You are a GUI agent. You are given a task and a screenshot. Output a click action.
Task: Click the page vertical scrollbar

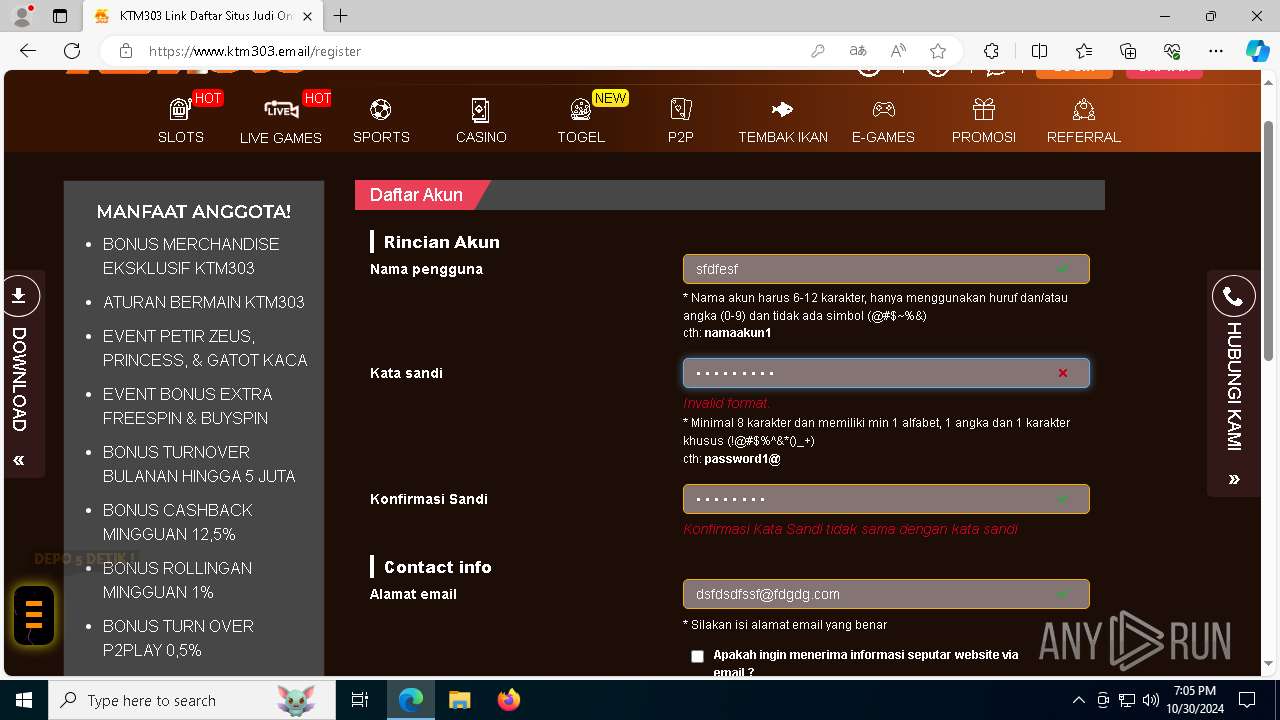pyautogui.click(x=1269, y=240)
